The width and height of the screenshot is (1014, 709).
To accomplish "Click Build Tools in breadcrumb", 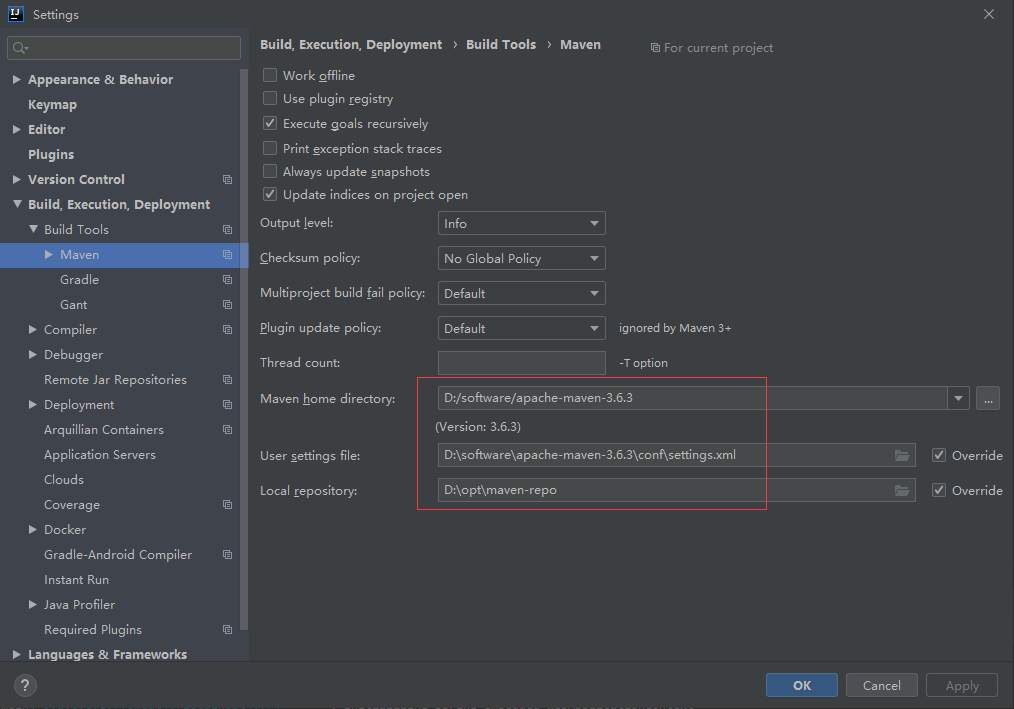I will (x=501, y=45).
